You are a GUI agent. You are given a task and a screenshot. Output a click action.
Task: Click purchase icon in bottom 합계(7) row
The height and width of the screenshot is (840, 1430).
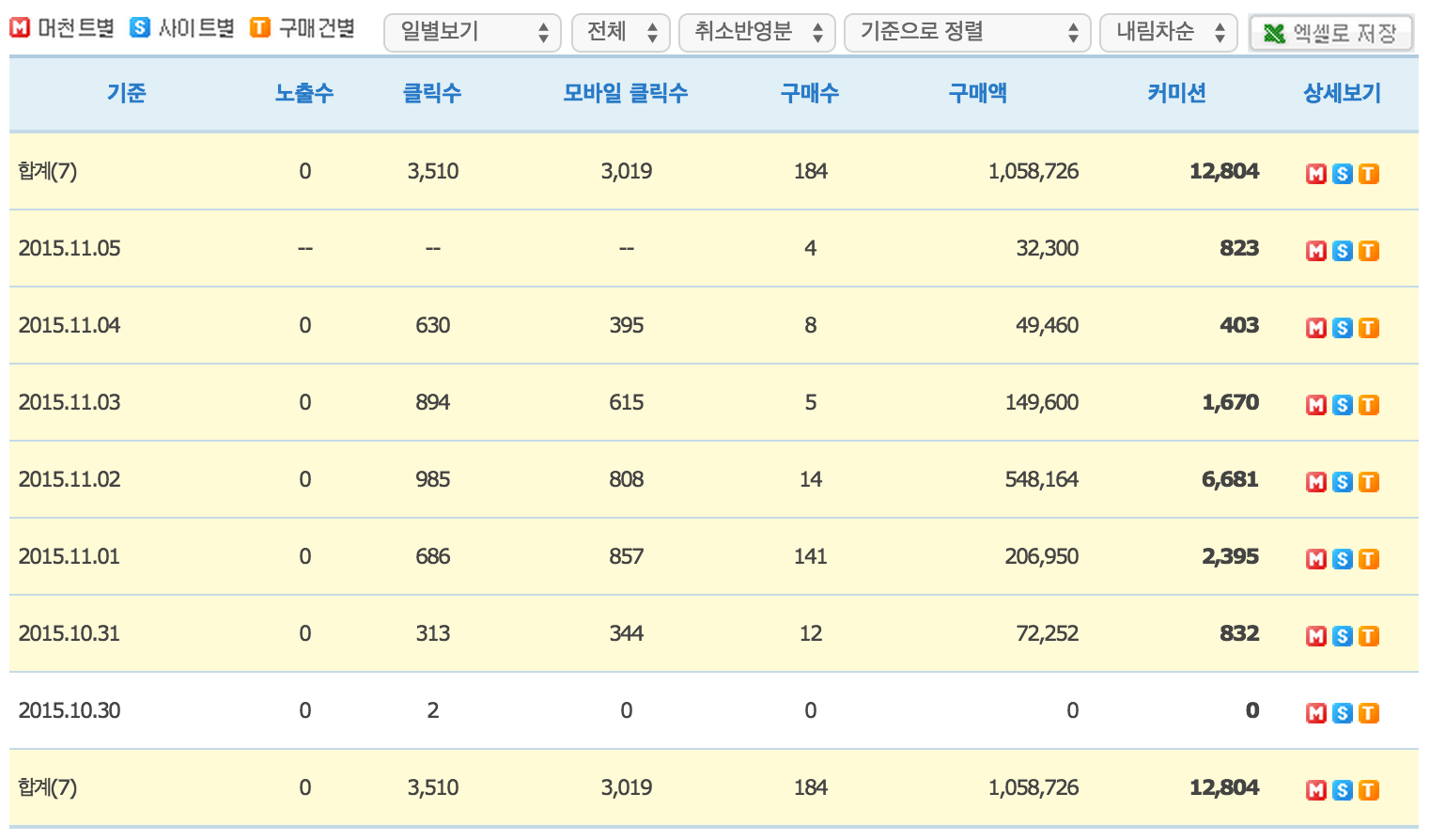1369,790
